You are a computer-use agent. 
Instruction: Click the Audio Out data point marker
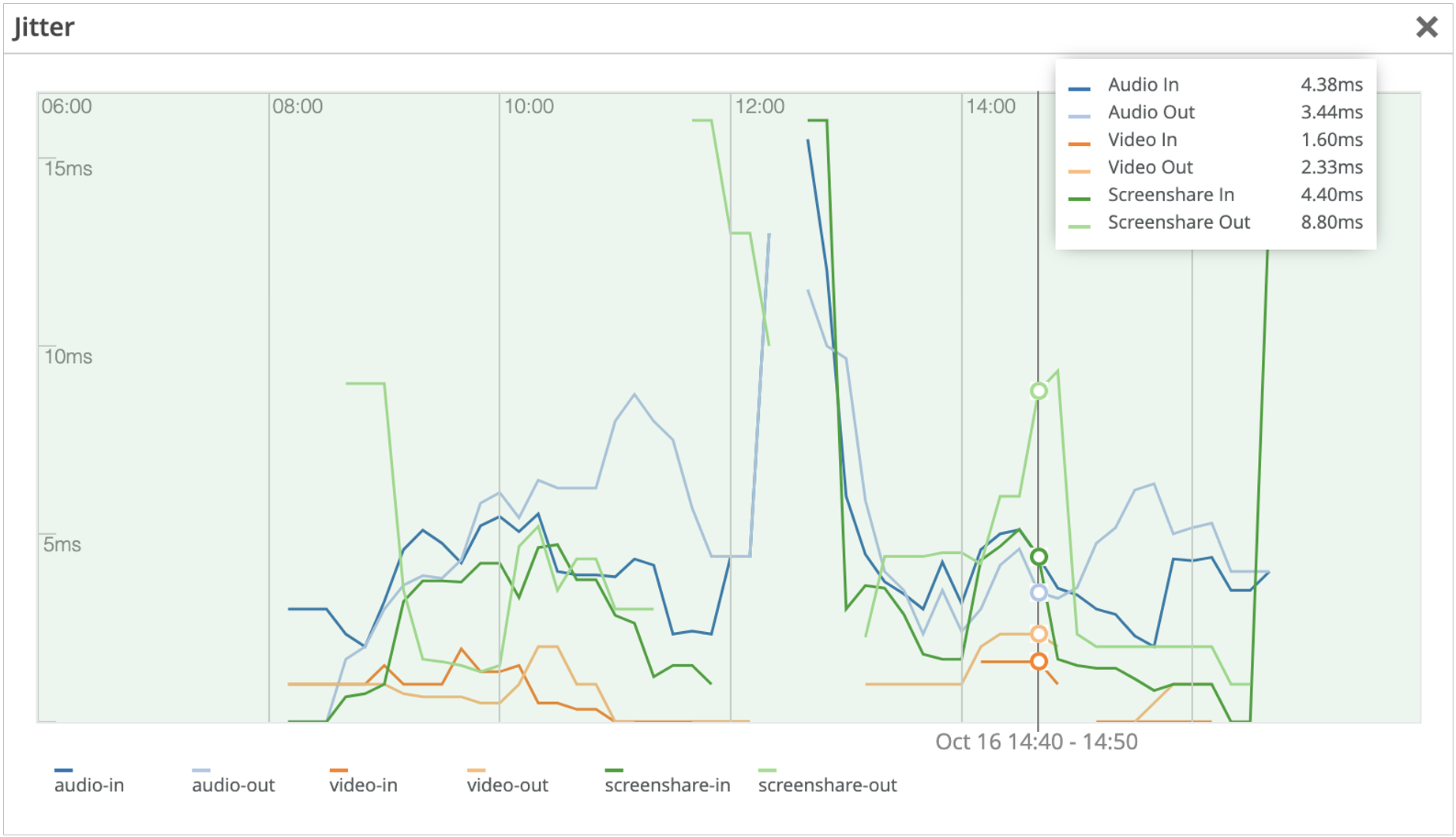point(1039,592)
